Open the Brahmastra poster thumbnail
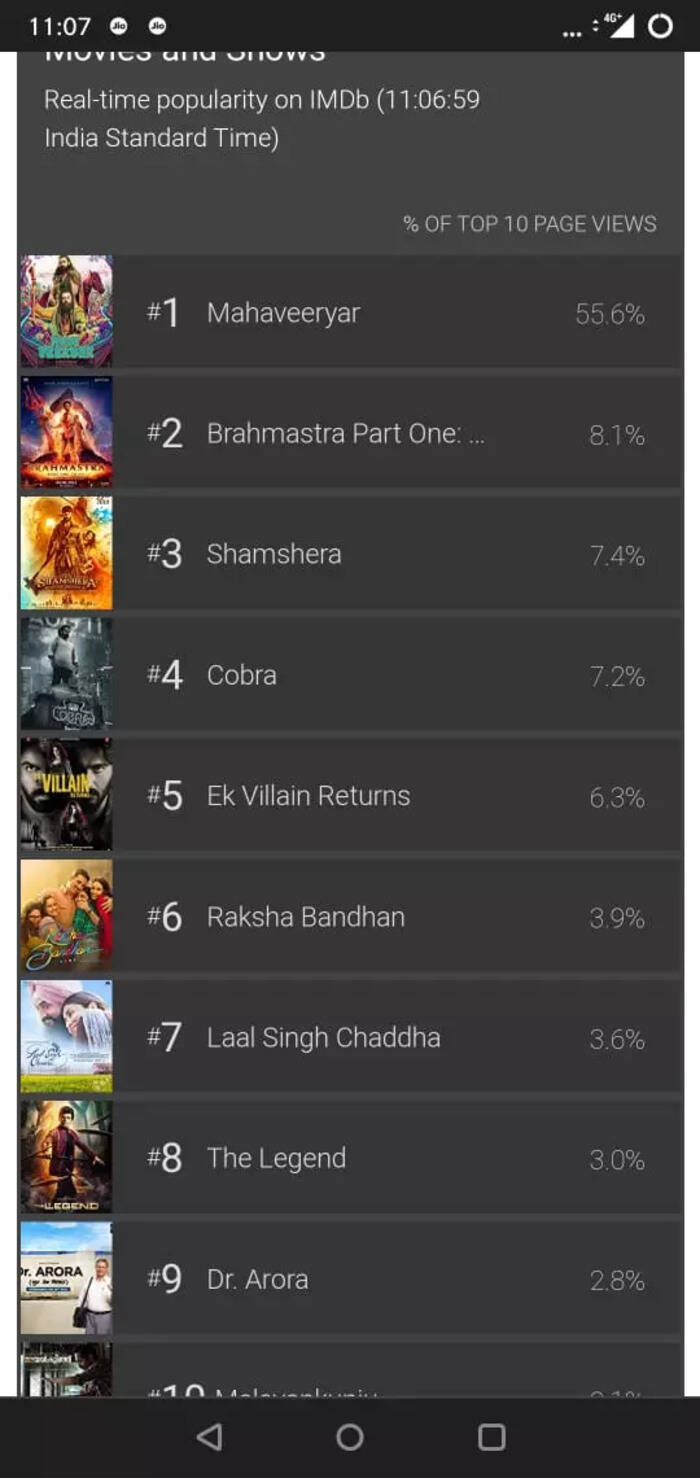 pos(67,432)
